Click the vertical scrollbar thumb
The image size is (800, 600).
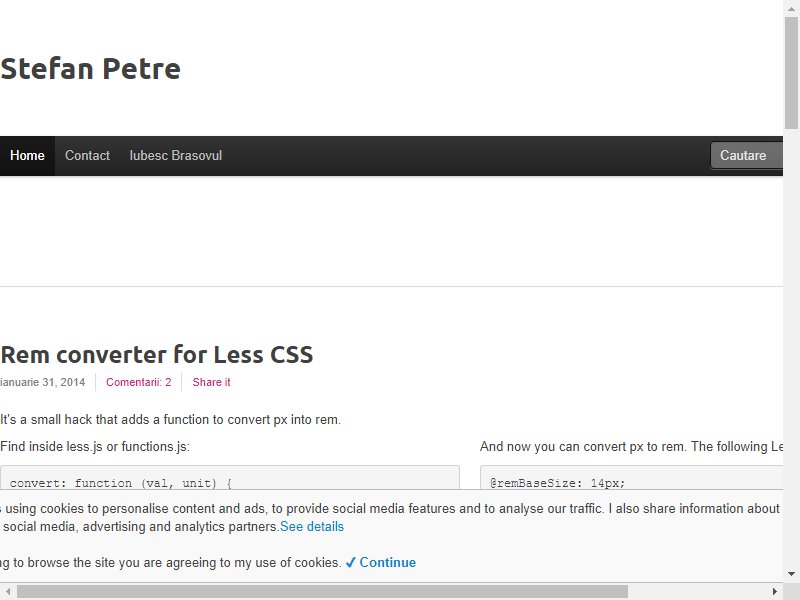pos(791,73)
